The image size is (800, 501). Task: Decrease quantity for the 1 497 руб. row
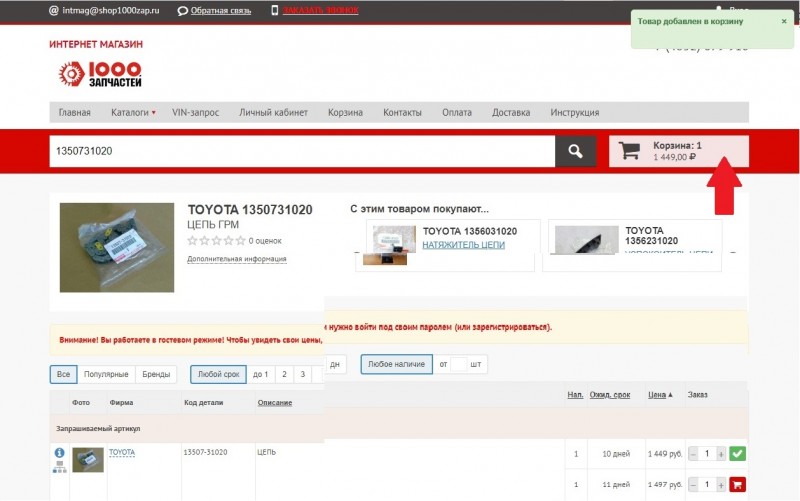point(693,485)
